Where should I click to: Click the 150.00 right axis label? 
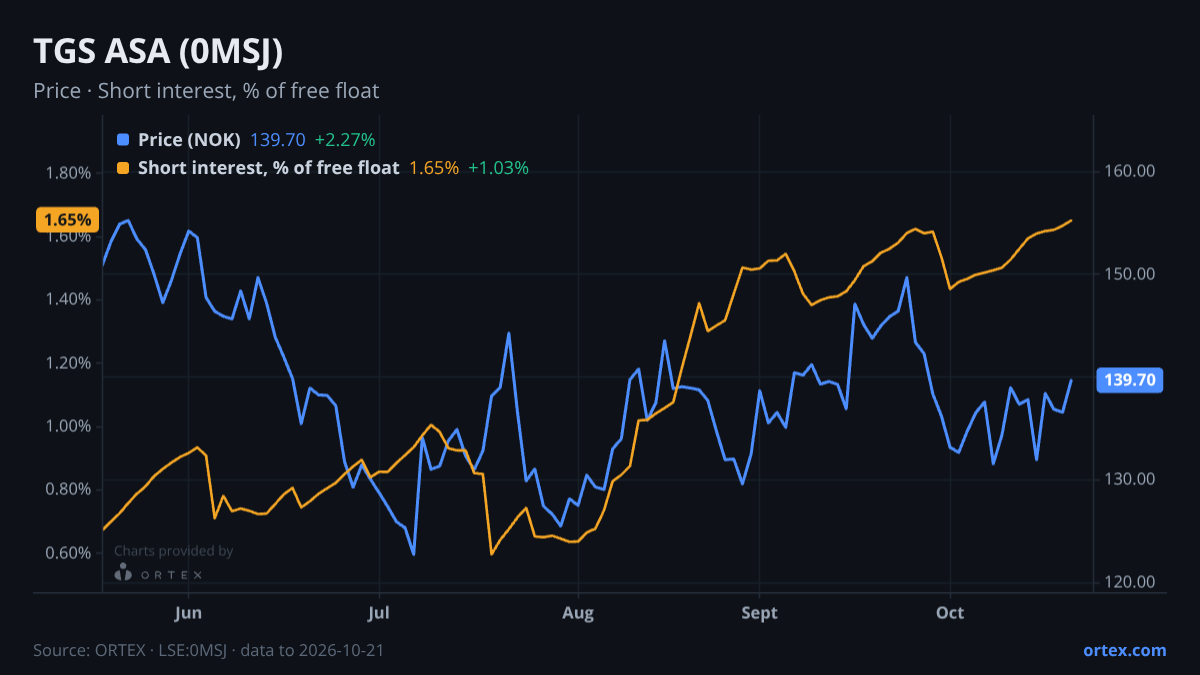1131,274
